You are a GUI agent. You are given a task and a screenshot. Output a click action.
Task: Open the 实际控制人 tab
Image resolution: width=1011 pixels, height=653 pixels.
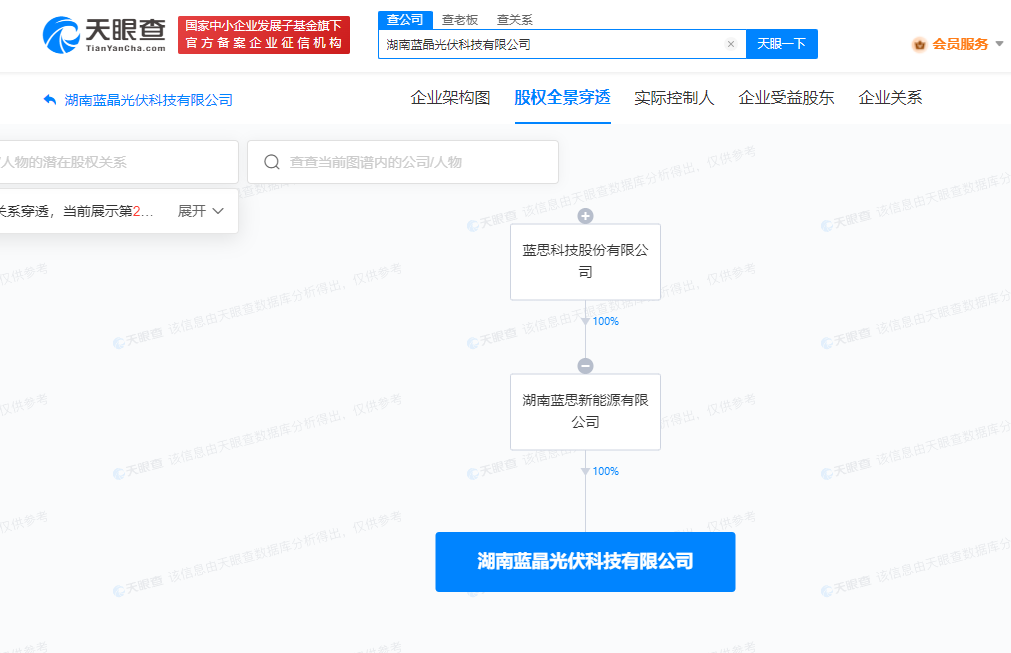click(x=674, y=97)
